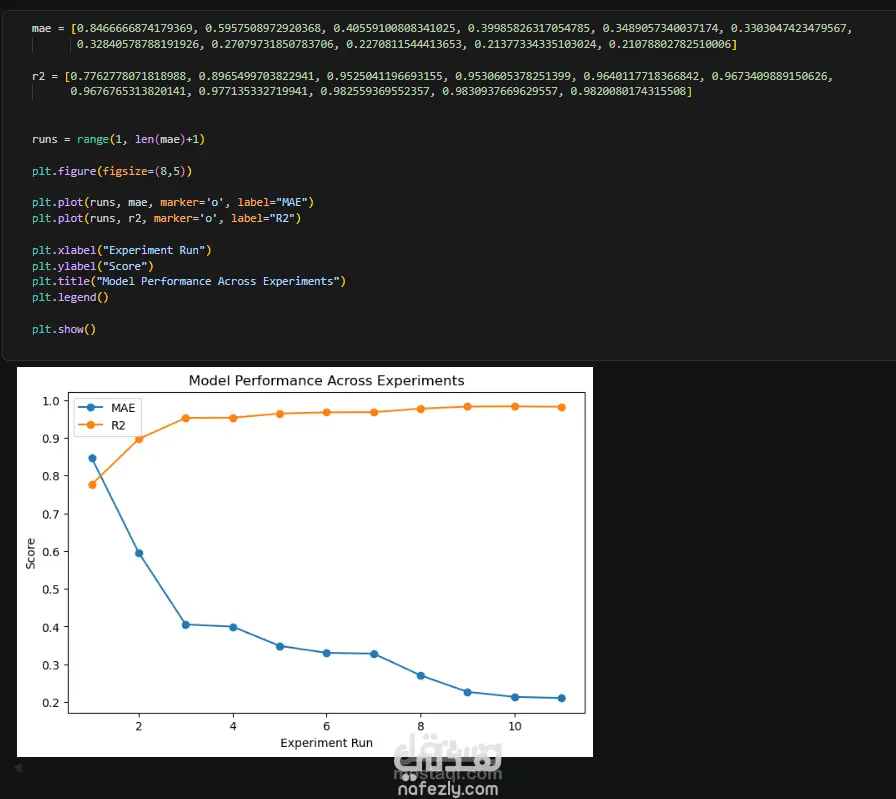The image size is (896, 799).
Task: Click the orange R2 point at run 3
Action: [186, 418]
